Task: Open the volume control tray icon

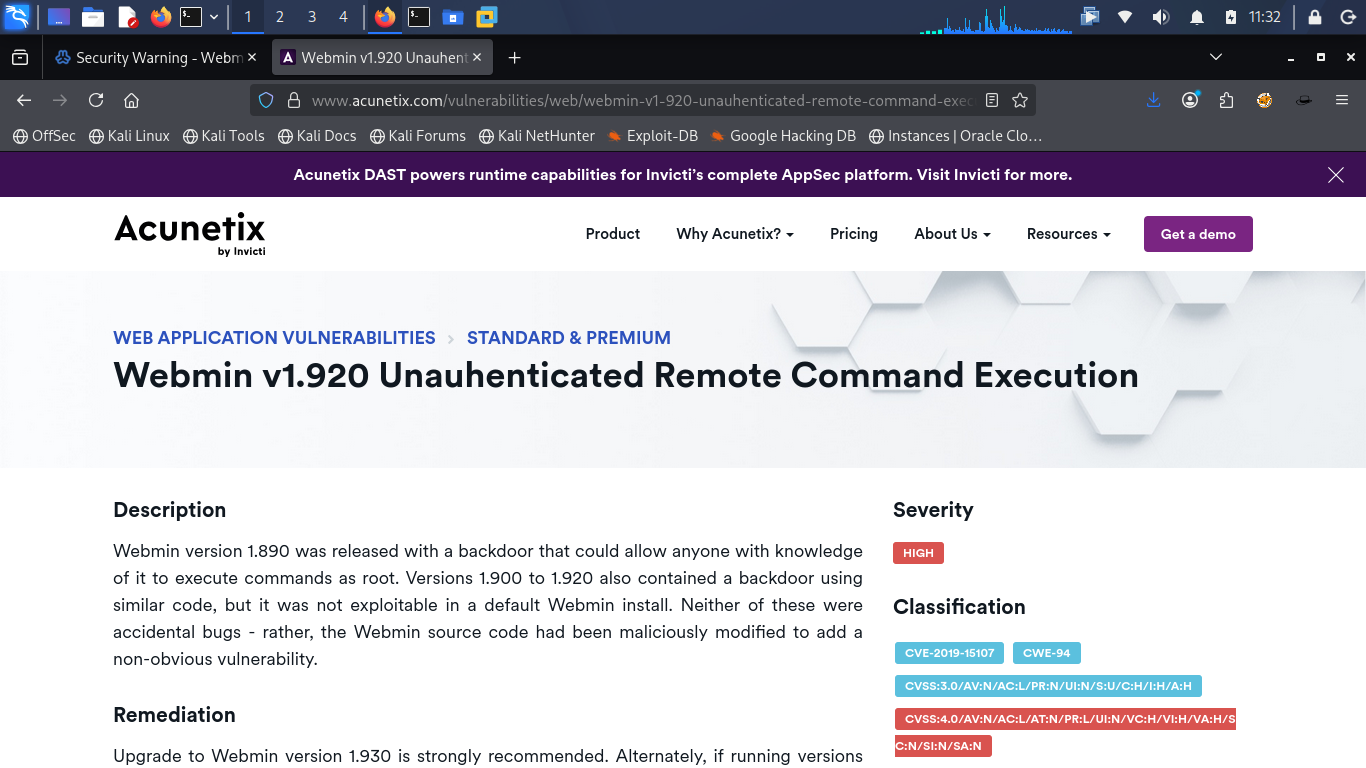Action: tap(1160, 17)
